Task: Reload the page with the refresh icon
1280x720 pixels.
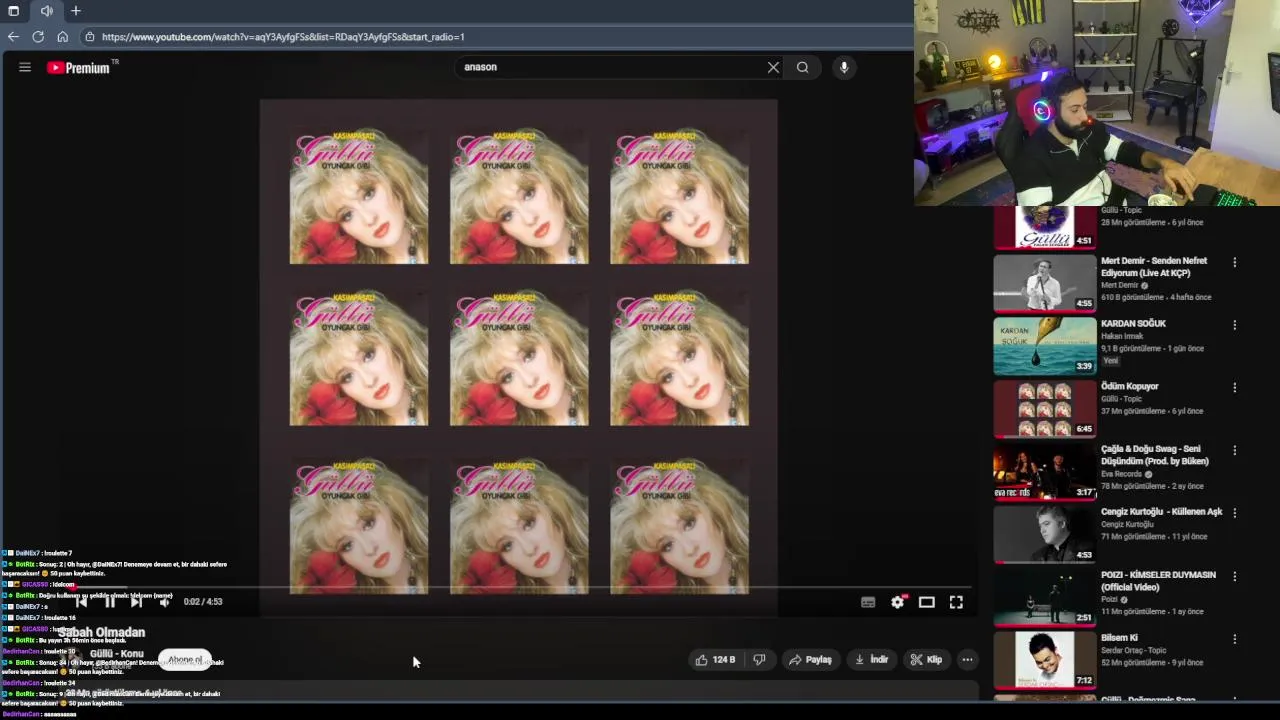Action: pyautogui.click(x=38, y=37)
